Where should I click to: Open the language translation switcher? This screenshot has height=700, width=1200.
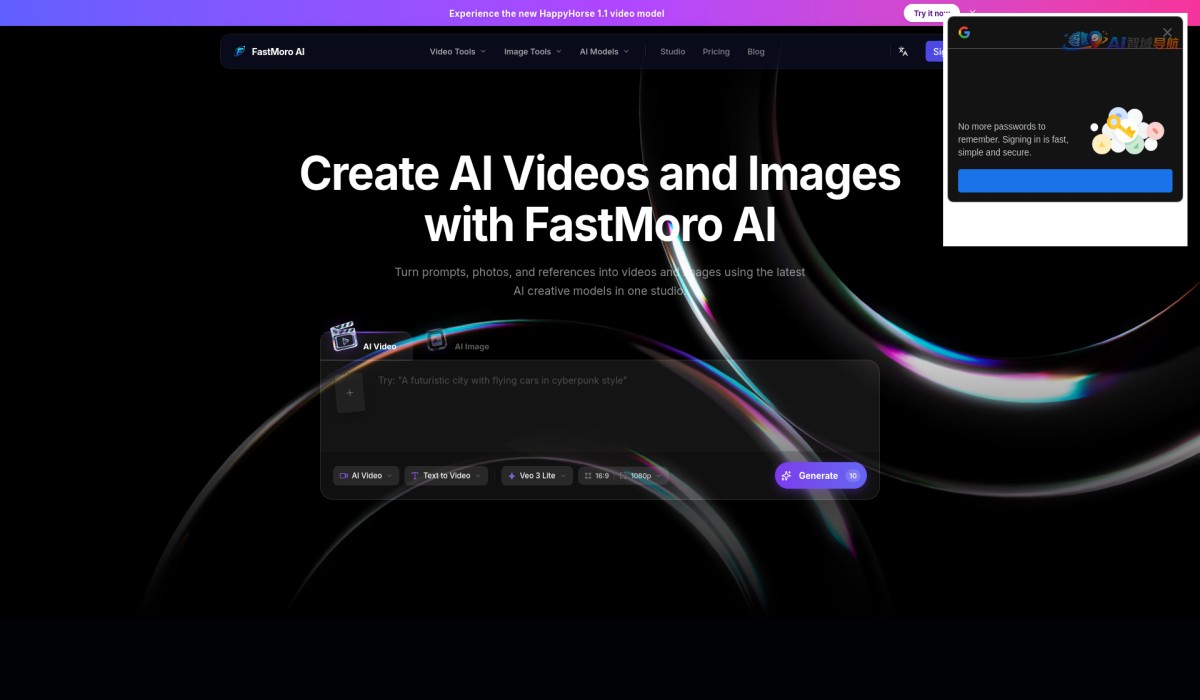coord(903,51)
